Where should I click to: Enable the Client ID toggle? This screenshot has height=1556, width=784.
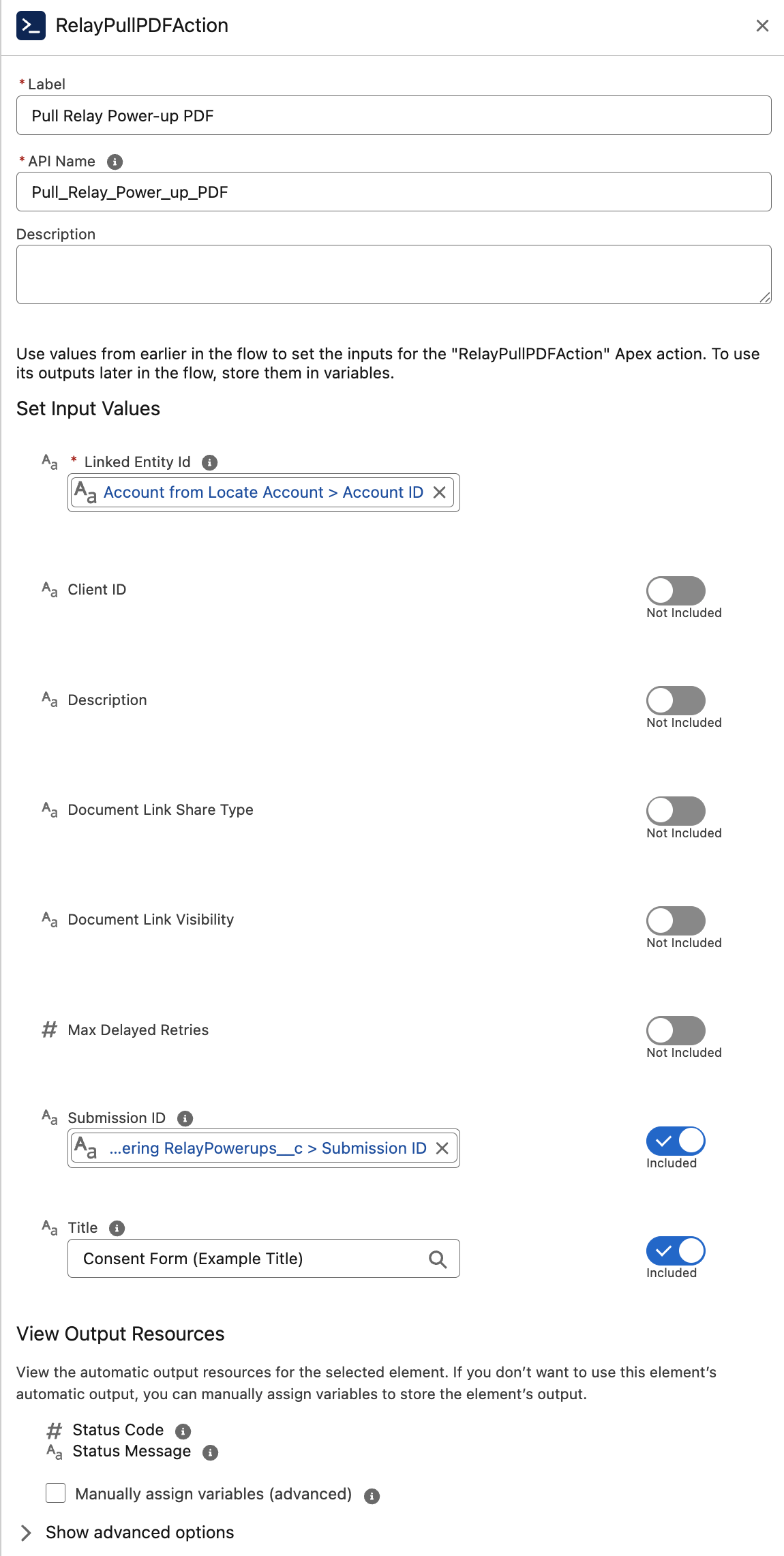coord(675,590)
